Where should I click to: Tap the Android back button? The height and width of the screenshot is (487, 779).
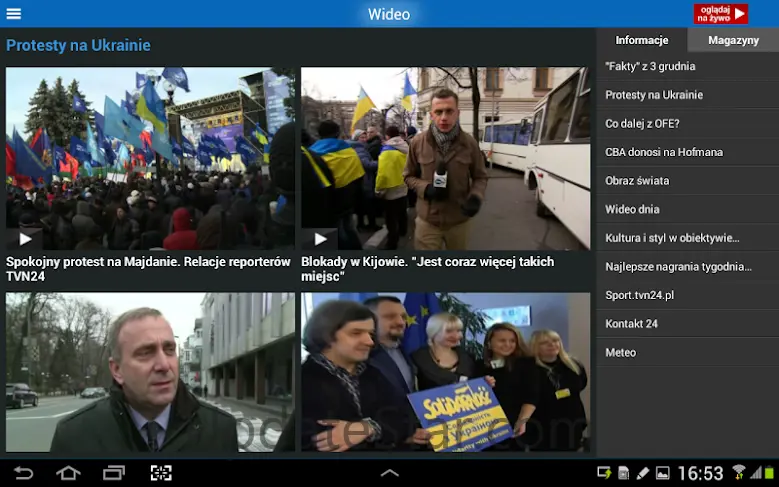(x=23, y=473)
